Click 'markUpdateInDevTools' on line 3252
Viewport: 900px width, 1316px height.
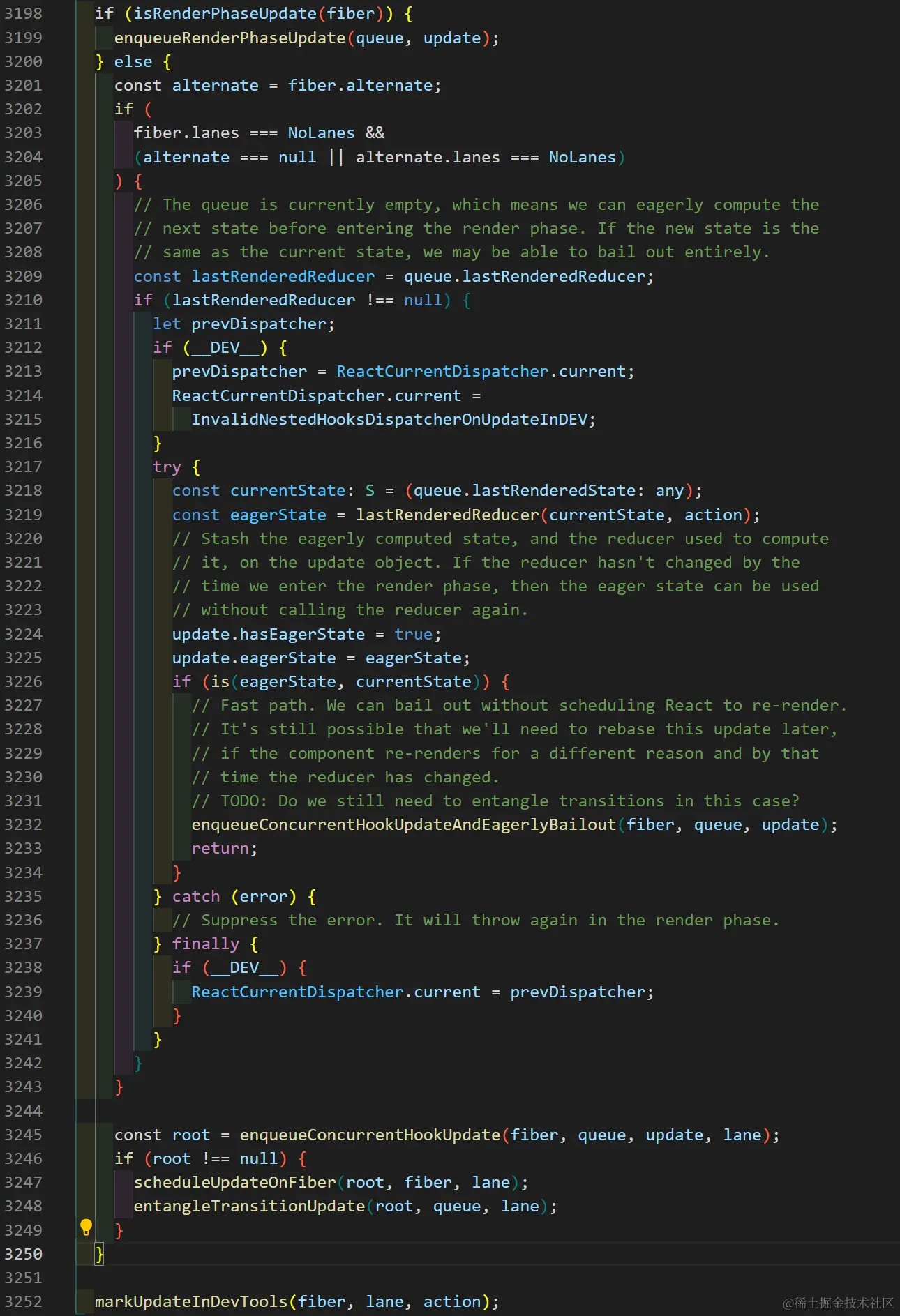tap(191, 1301)
